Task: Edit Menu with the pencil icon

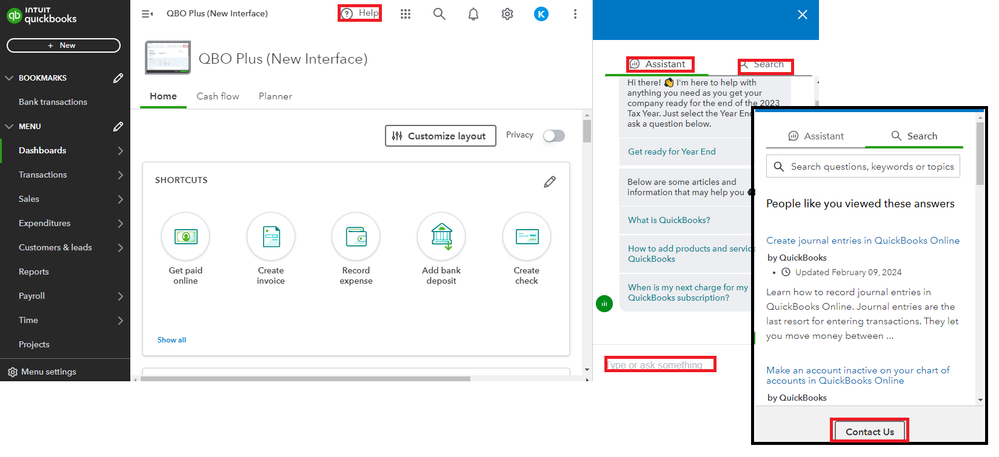Action: (x=118, y=126)
